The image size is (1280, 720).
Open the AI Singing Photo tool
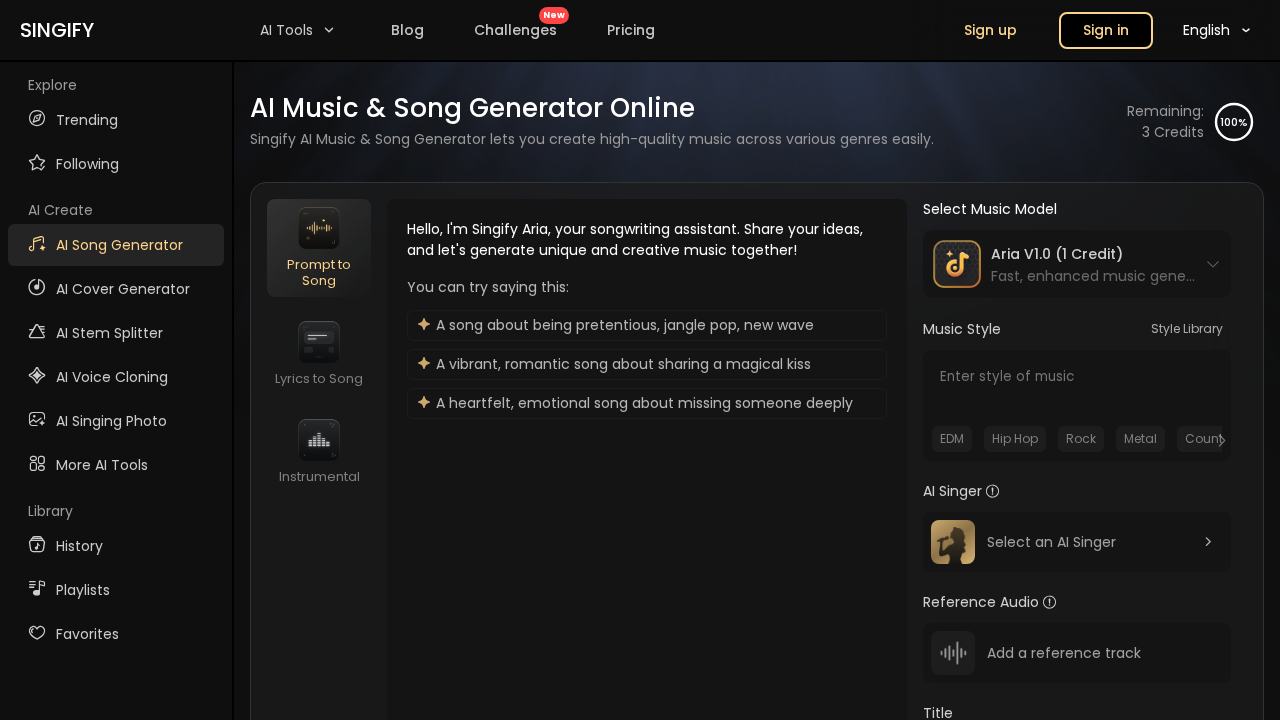point(111,421)
